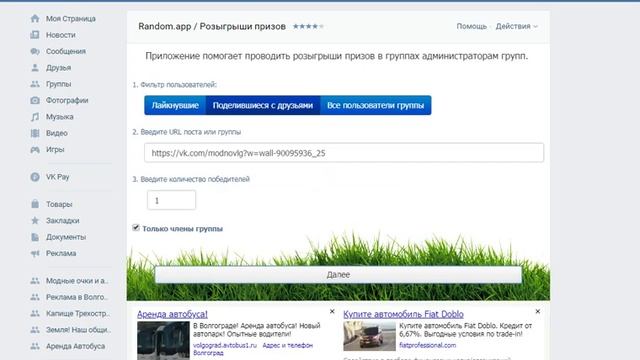Click the Фотографии camera icon
Image resolution: width=640 pixels, height=360 pixels.
pos(35,100)
